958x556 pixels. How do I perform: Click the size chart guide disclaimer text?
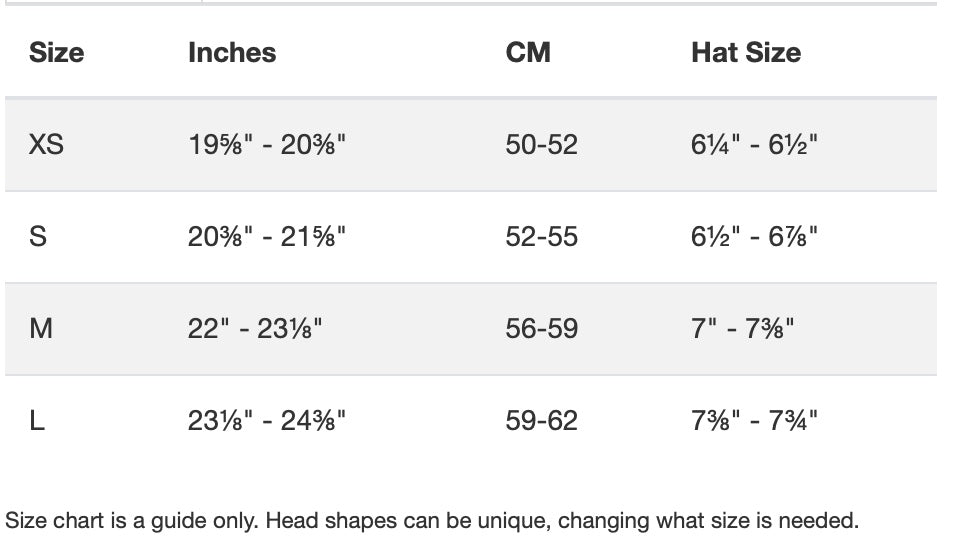[432, 521]
